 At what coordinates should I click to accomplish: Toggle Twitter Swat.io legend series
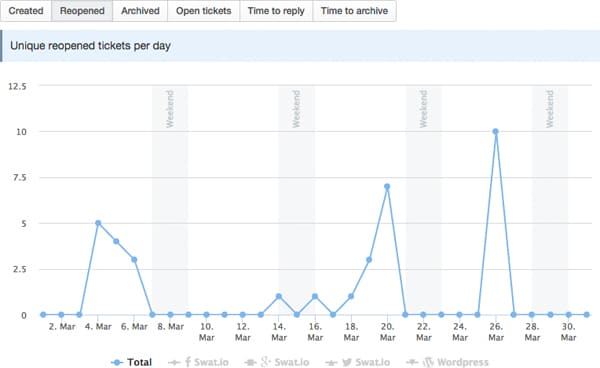[x=357, y=362]
